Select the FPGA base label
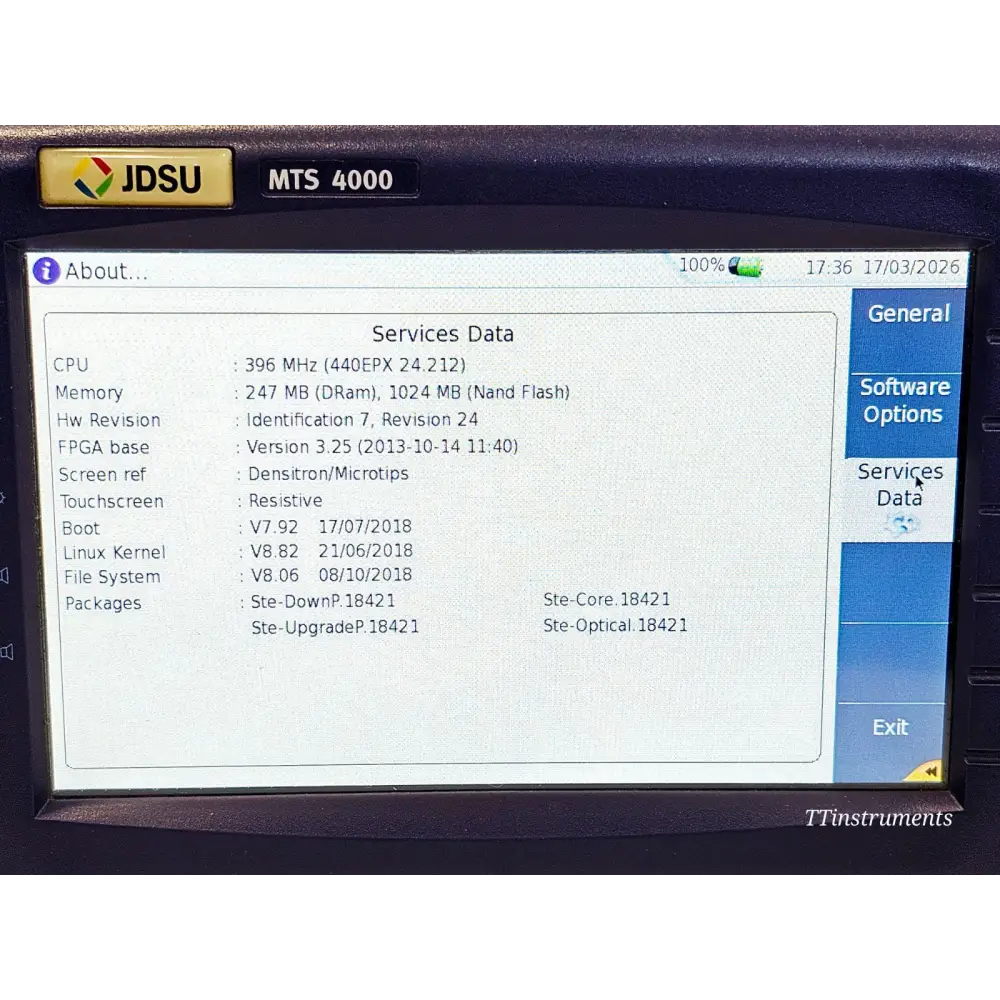Screen dimensions: 1000x1000 click(103, 447)
